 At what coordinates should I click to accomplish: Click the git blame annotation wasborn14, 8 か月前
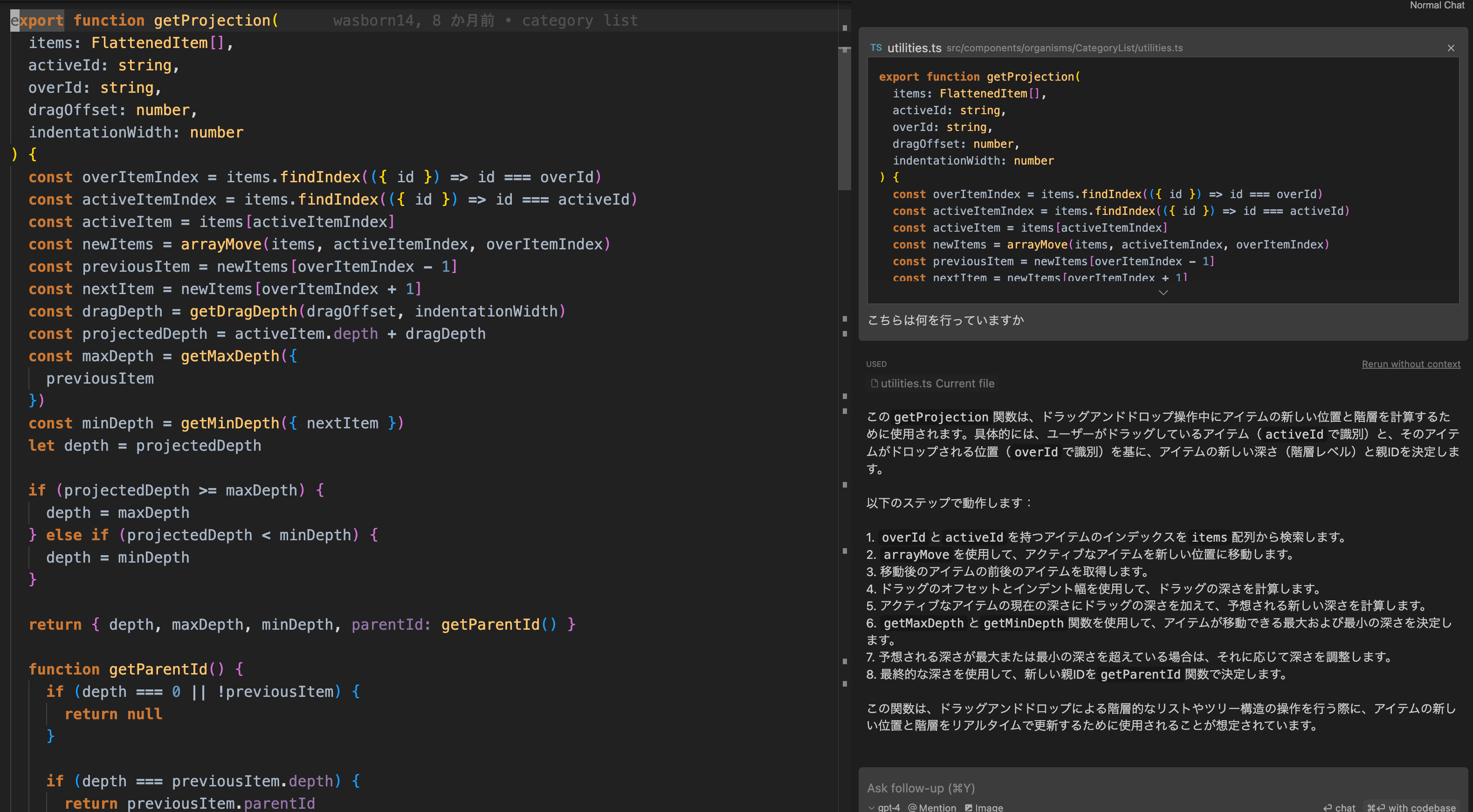click(415, 20)
